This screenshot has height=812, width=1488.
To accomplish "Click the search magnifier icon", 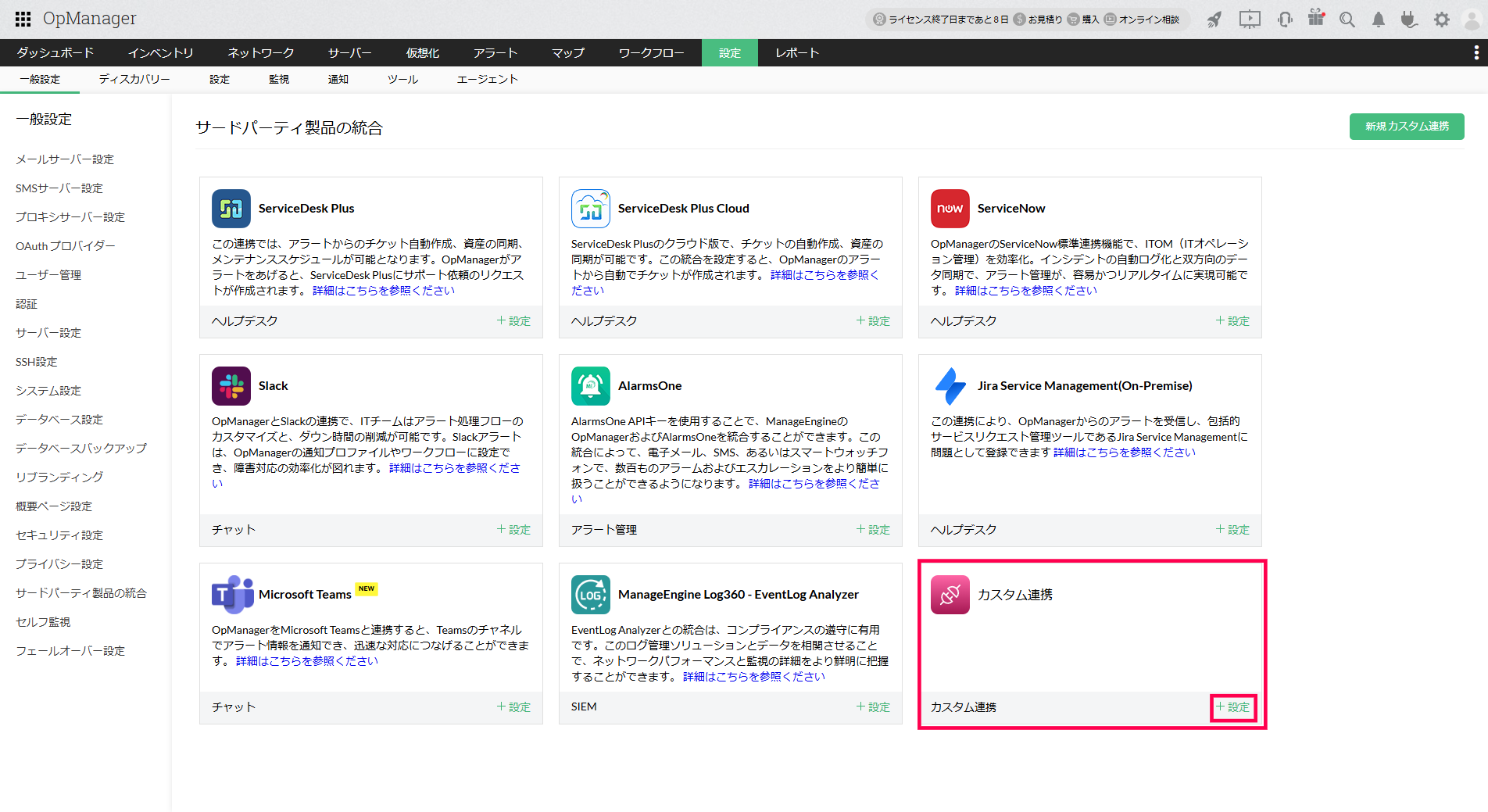I will [1347, 20].
